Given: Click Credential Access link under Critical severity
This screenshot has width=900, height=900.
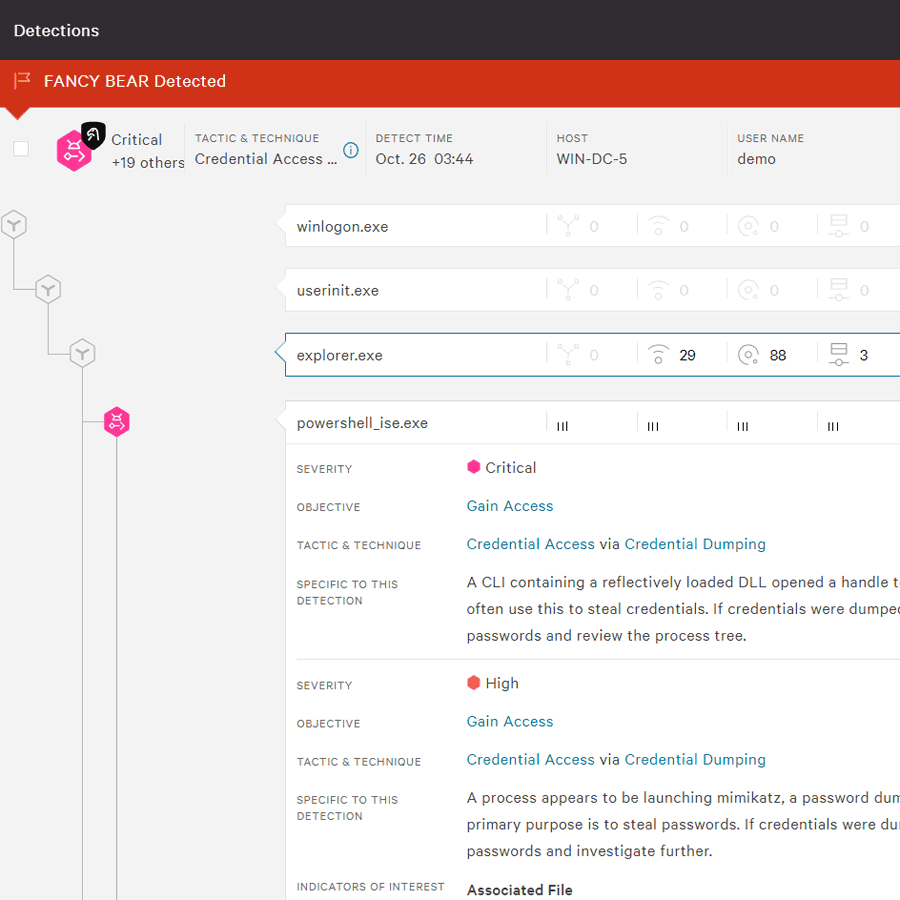Looking at the screenshot, I should click(x=530, y=544).
